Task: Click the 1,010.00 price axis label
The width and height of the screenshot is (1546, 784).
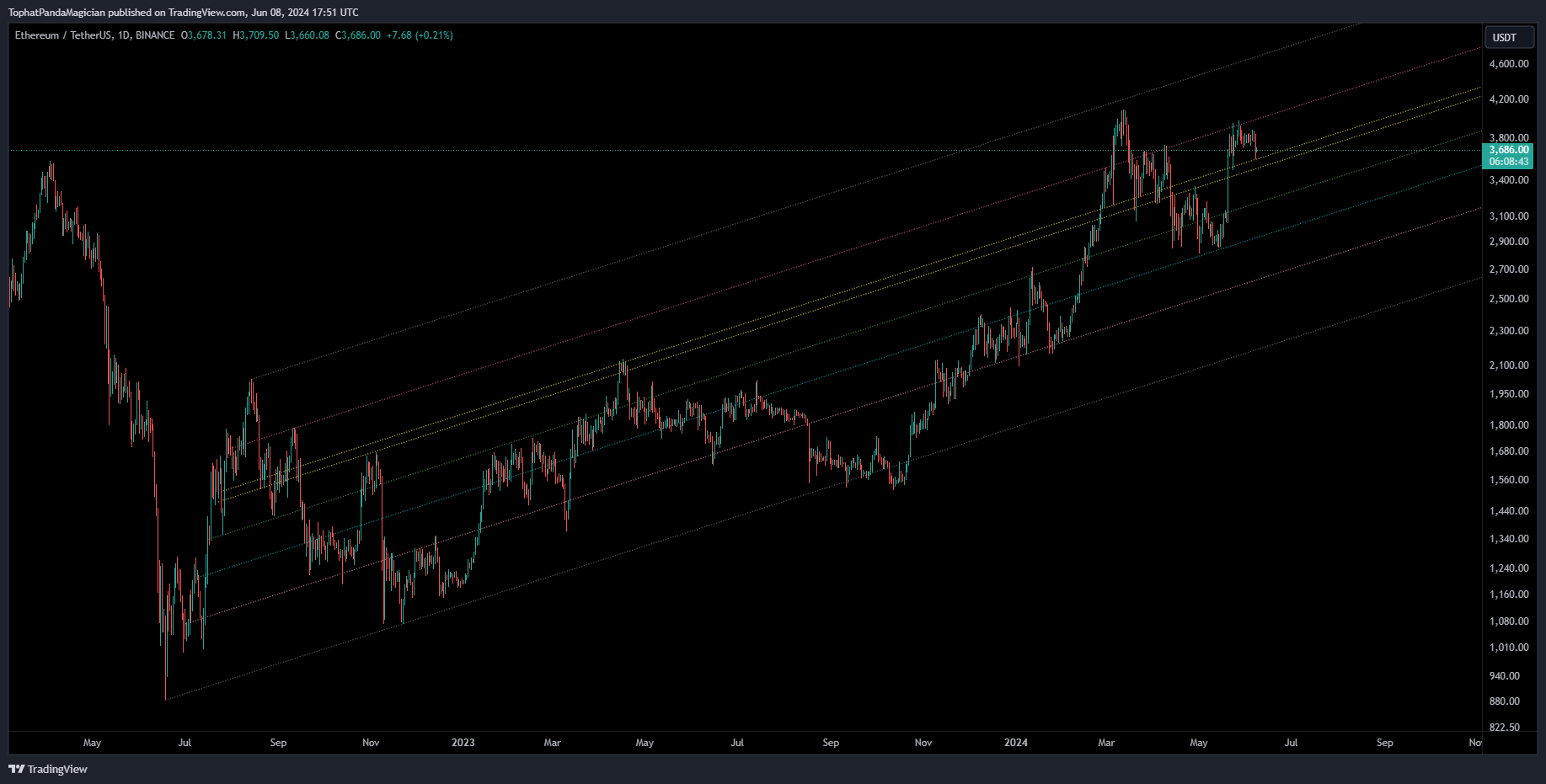Action: pos(1509,648)
